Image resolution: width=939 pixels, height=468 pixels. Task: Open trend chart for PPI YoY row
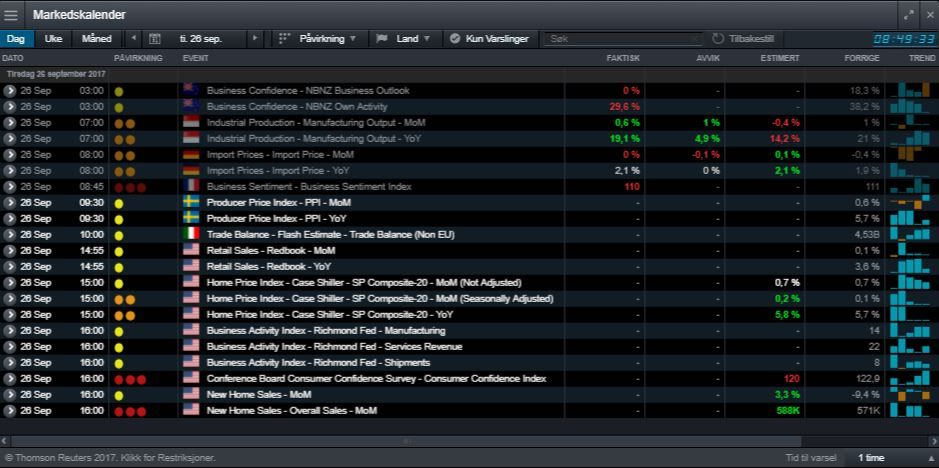click(910, 218)
